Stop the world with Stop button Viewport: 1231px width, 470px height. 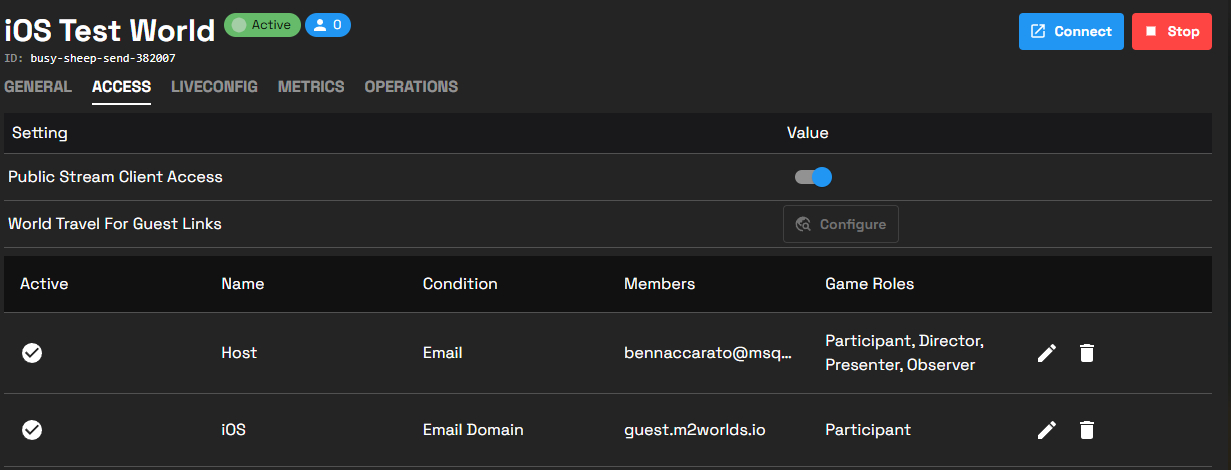[1172, 31]
